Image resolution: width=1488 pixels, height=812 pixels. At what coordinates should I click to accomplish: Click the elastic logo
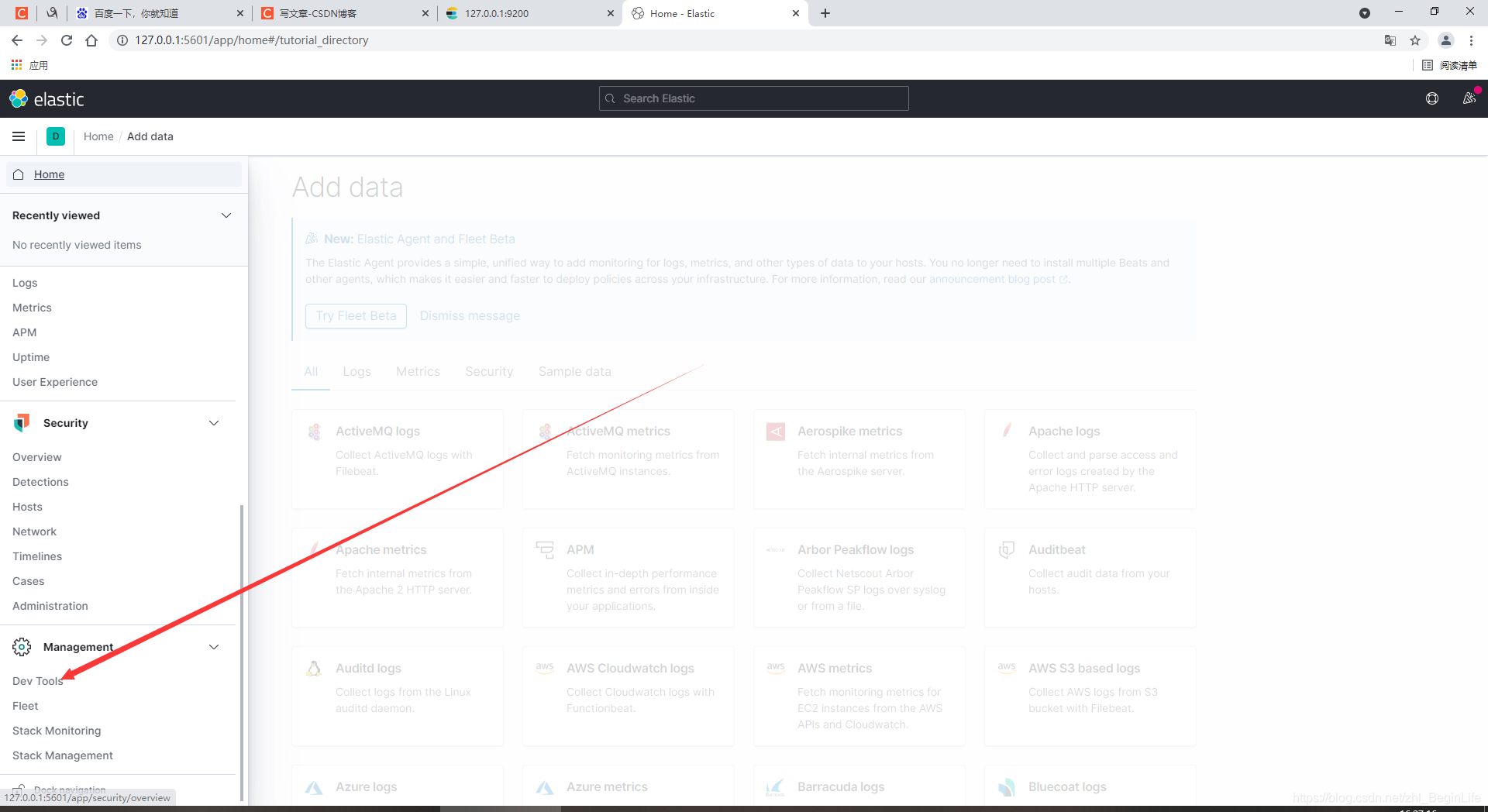point(46,99)
